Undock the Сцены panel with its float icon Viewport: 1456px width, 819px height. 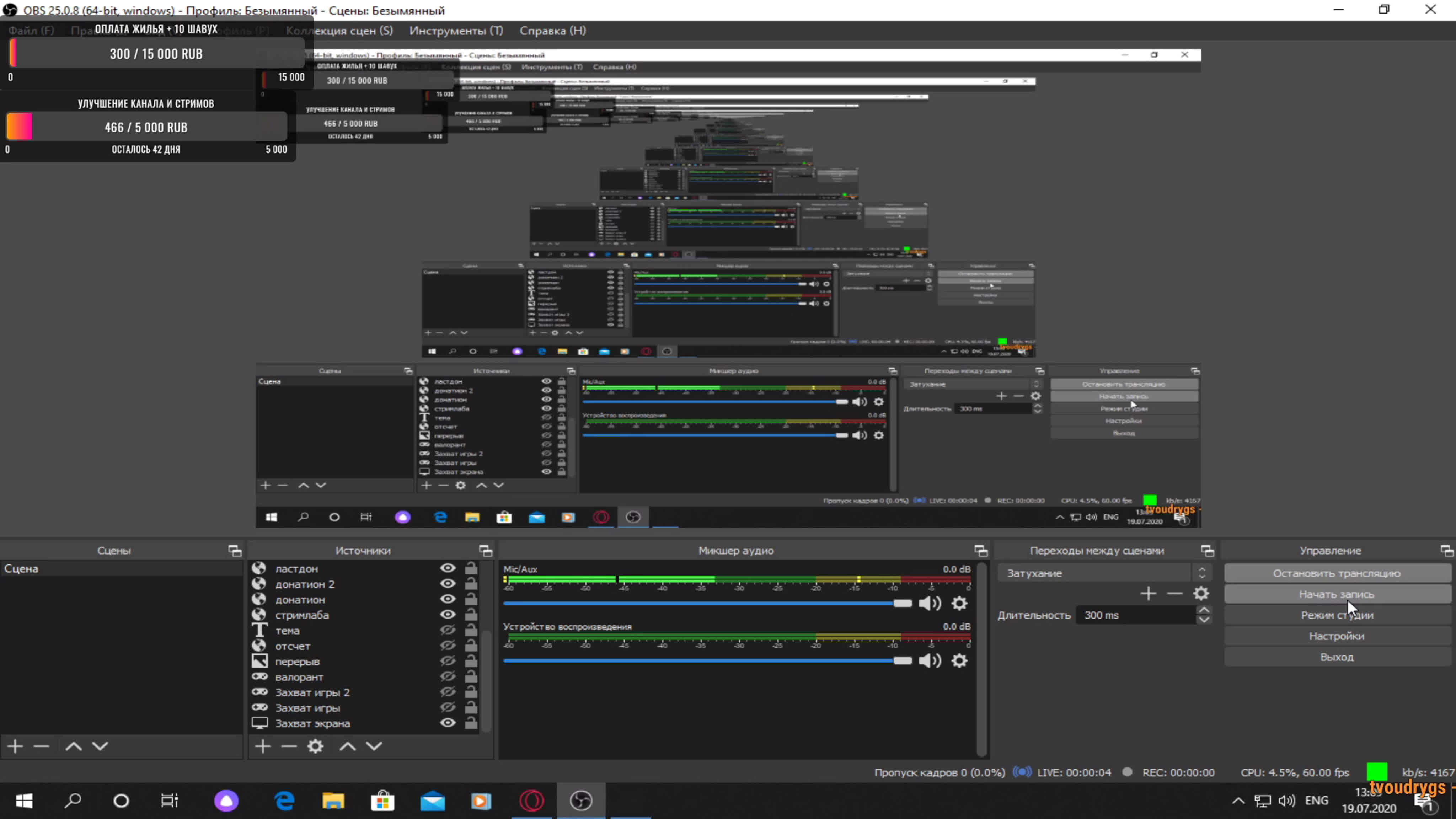[x=235, y=551]
